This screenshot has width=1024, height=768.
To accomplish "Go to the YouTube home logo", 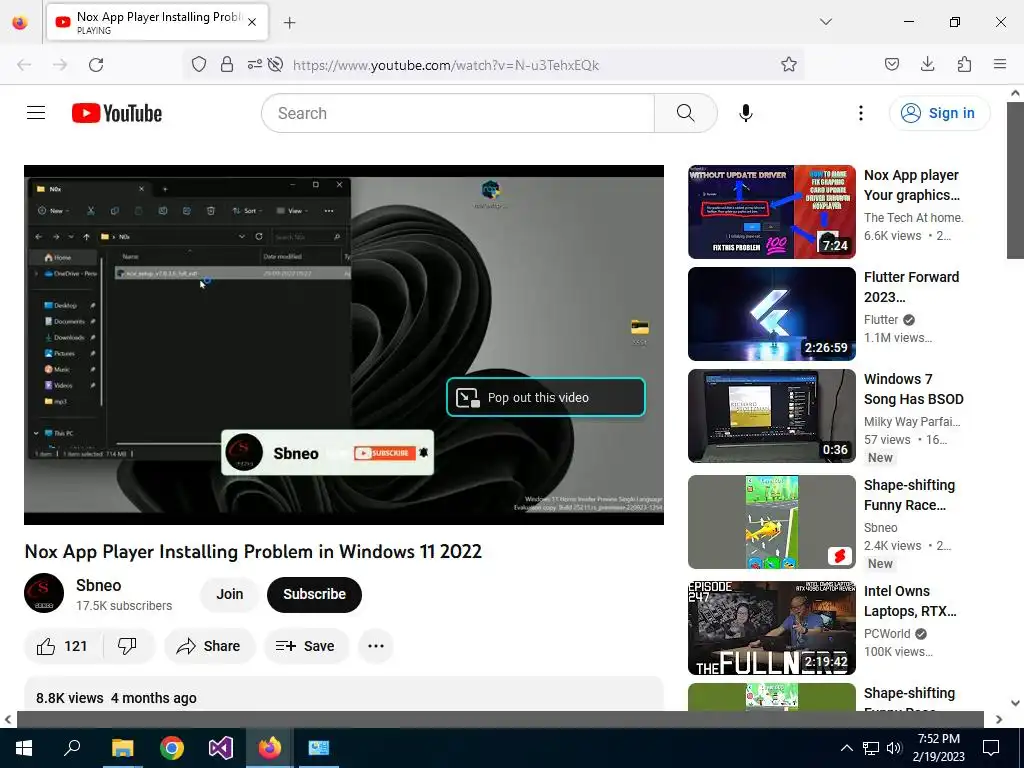I will pos(117,113).
